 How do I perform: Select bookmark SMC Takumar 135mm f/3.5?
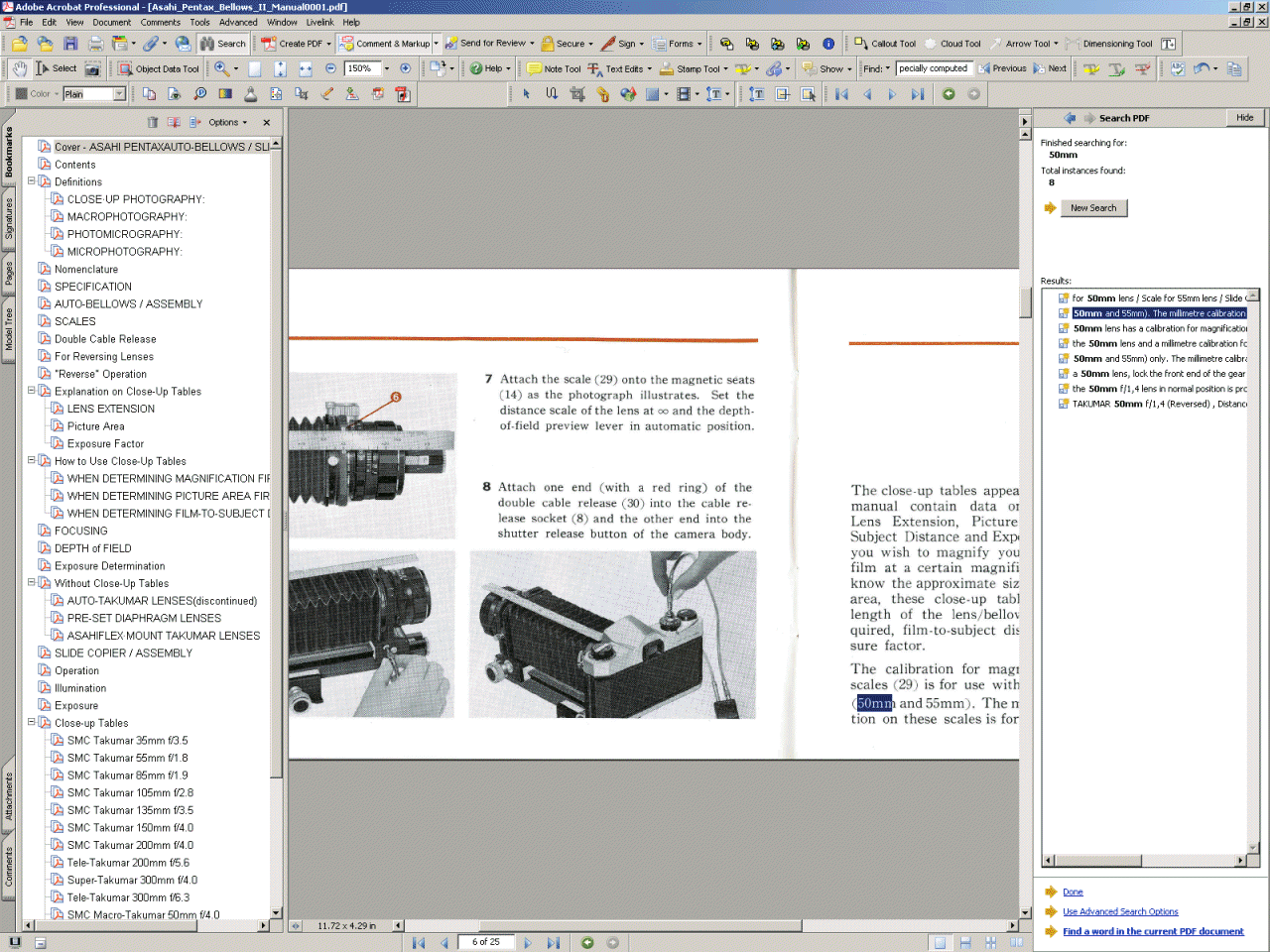130,810
